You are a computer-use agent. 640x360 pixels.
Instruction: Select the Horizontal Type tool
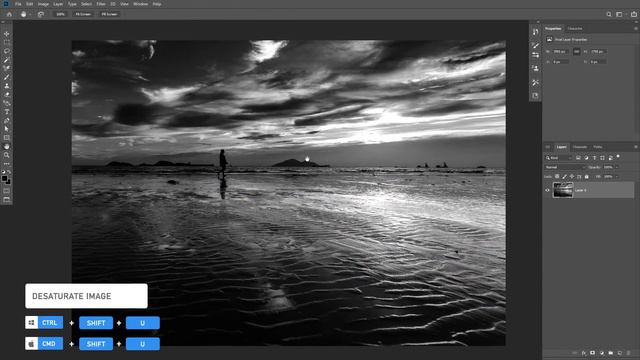pos(7,112)
